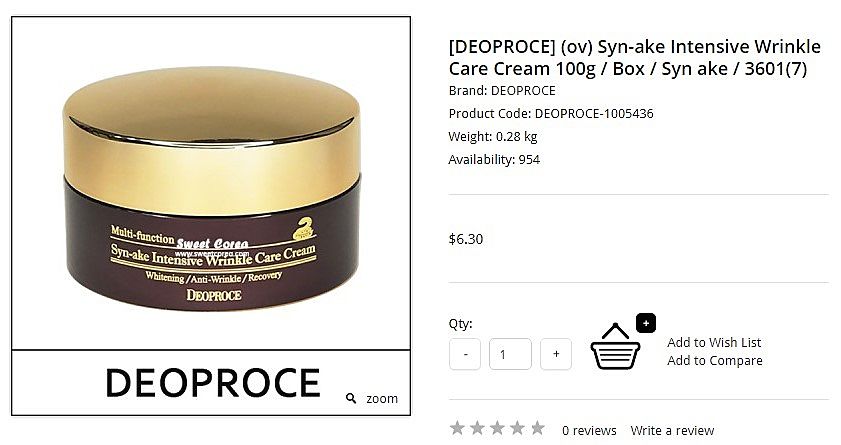Viewport: 841px width, 445px height.
Task: Click the shopping basket add-to-cart icon
Action: [x=615, y=346]
